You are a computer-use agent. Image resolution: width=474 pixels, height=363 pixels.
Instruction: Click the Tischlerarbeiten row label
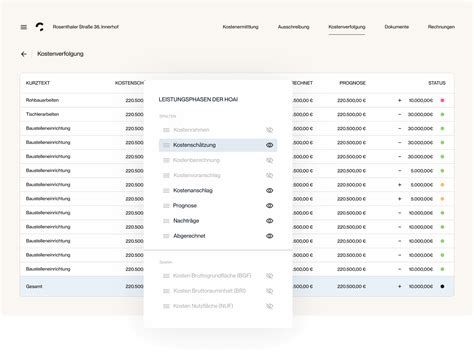point(42,114)
